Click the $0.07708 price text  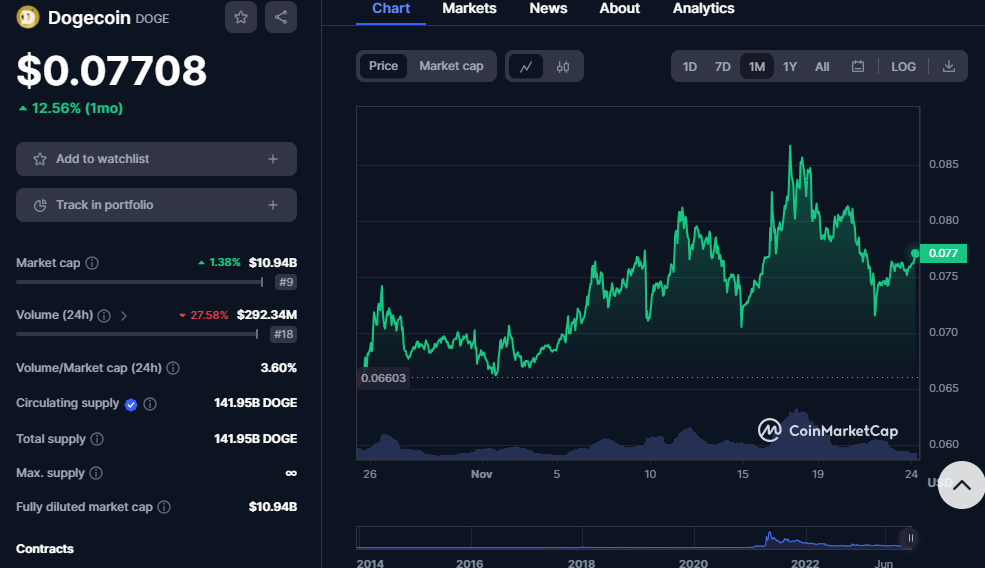point(111,70)
